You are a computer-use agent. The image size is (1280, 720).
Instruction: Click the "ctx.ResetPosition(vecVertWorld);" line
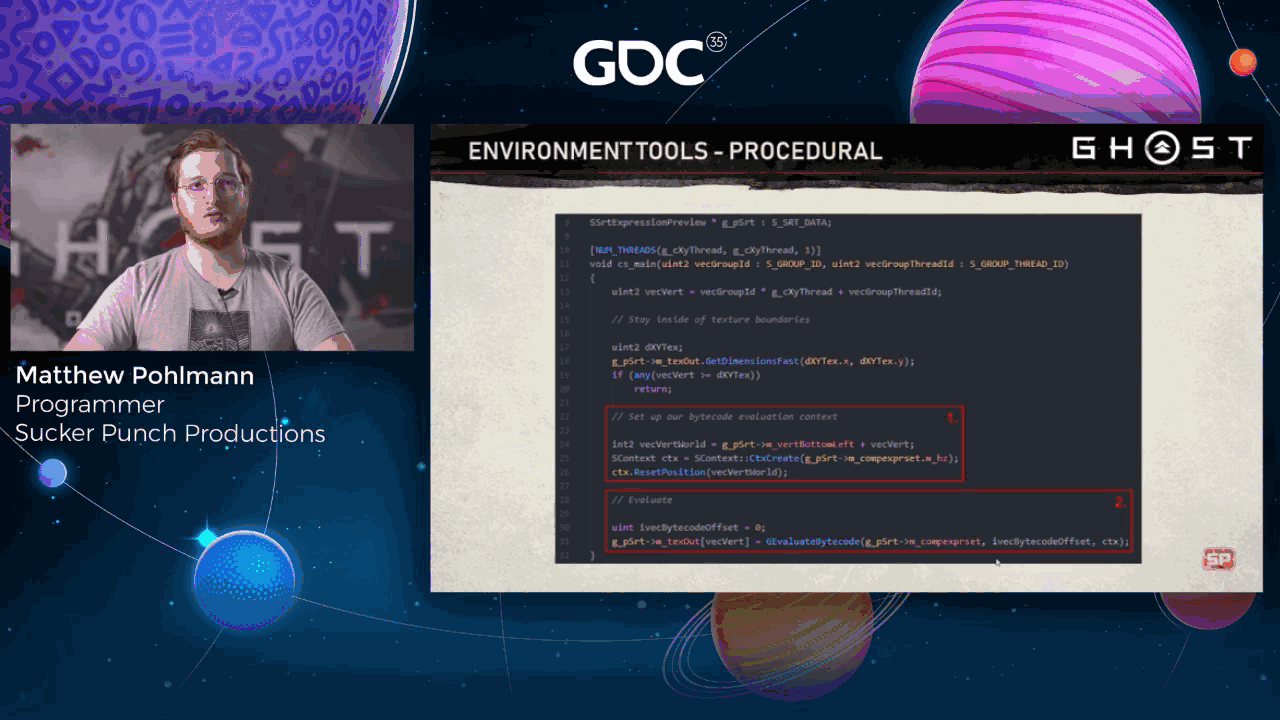click(x=700, y=472)
